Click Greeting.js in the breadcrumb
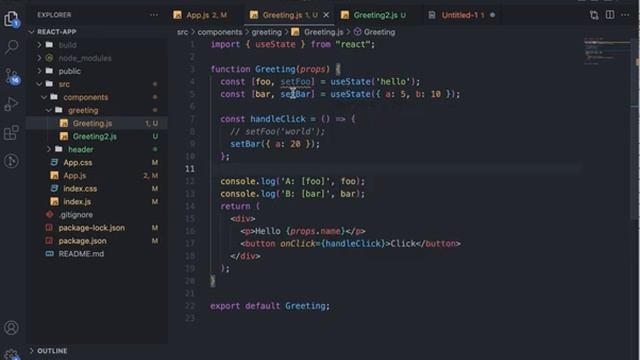The width and height of the screenshot is (640, 360). tap(323, 32)
